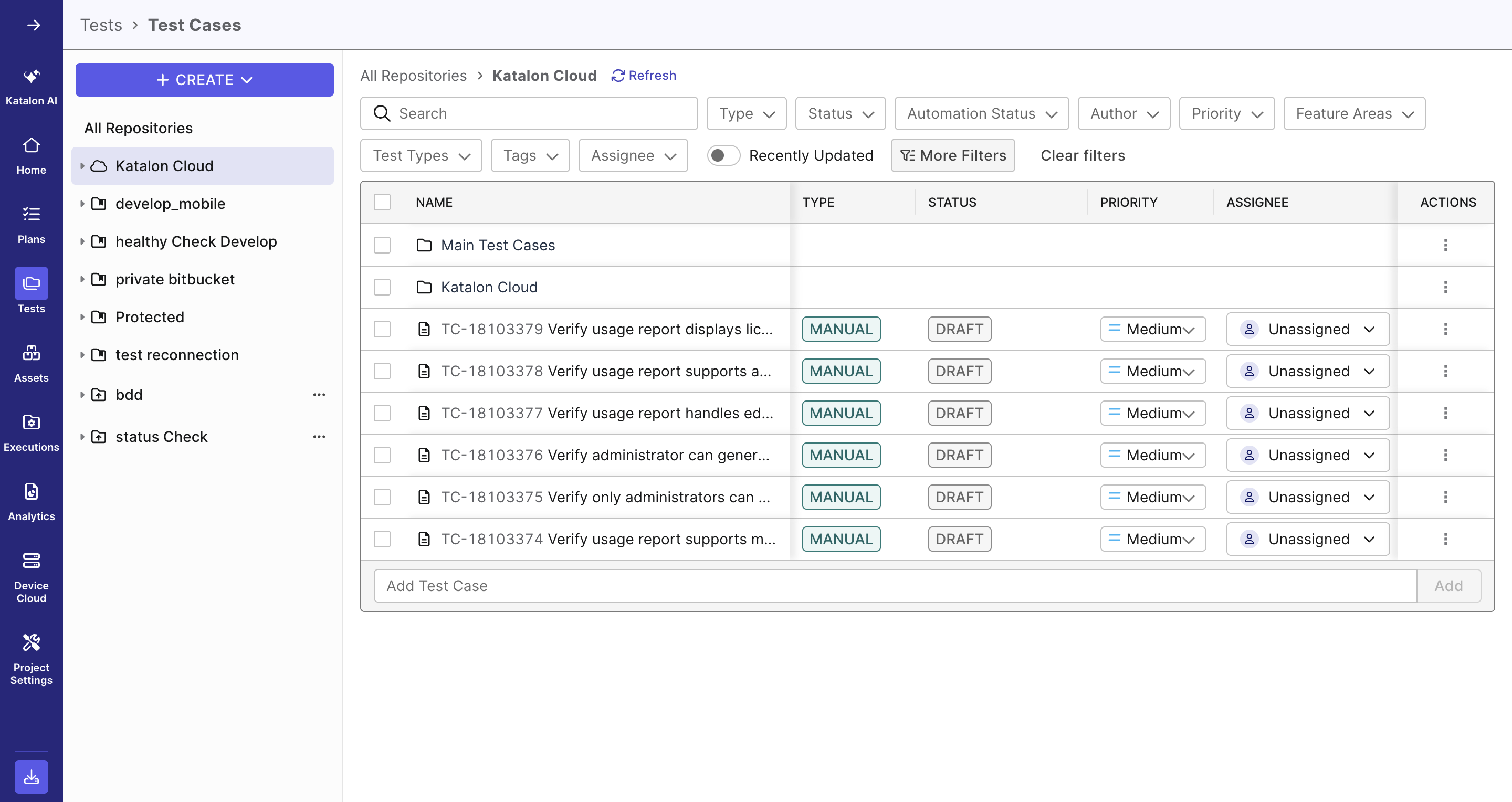The width and height of the screenshot is (1512, 802).
Task: Click the CREATE button
Action: pos(204,80)
